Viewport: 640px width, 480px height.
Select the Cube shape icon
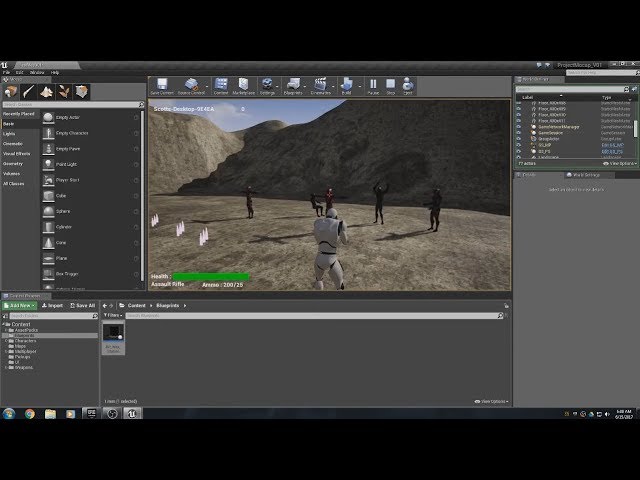coord(48,196)
